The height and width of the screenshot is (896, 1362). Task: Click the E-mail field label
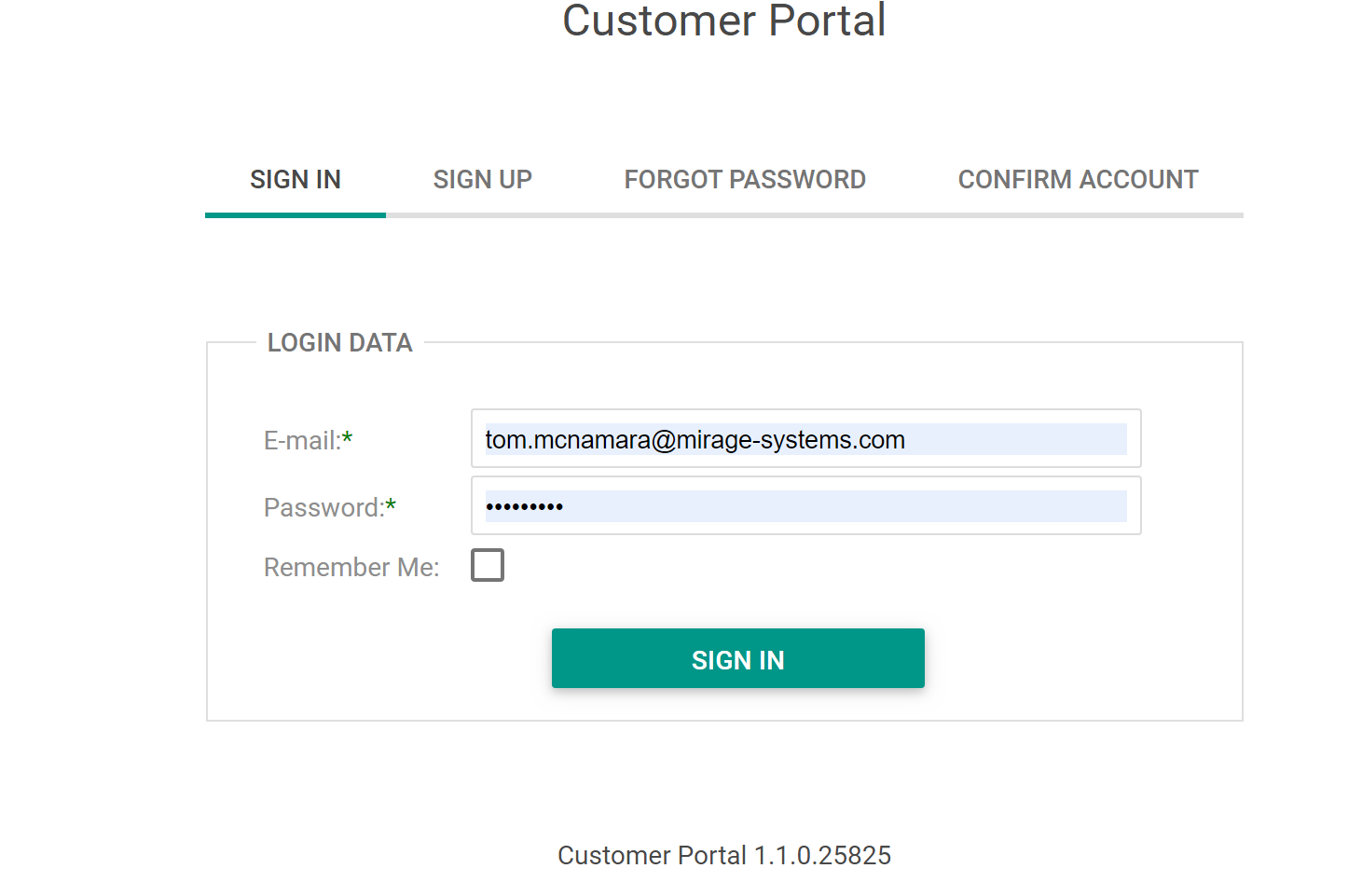tap(301, 440)
